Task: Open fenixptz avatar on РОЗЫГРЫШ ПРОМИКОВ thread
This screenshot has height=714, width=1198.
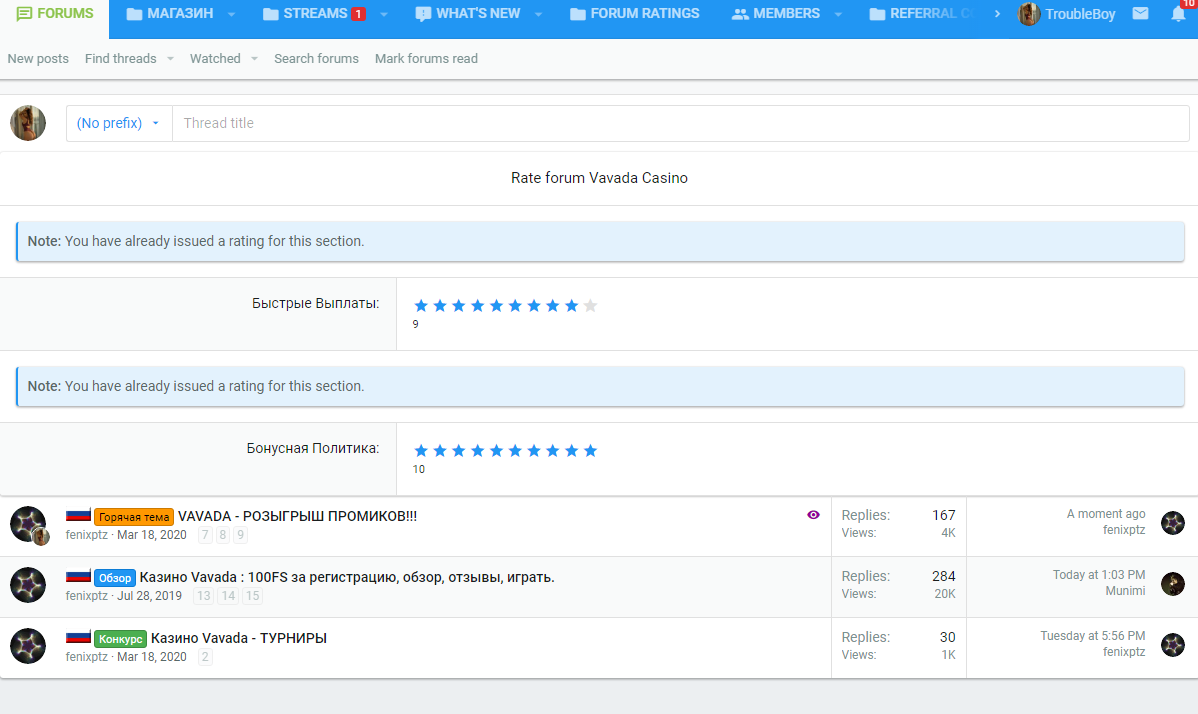Action: pos(28,524)
